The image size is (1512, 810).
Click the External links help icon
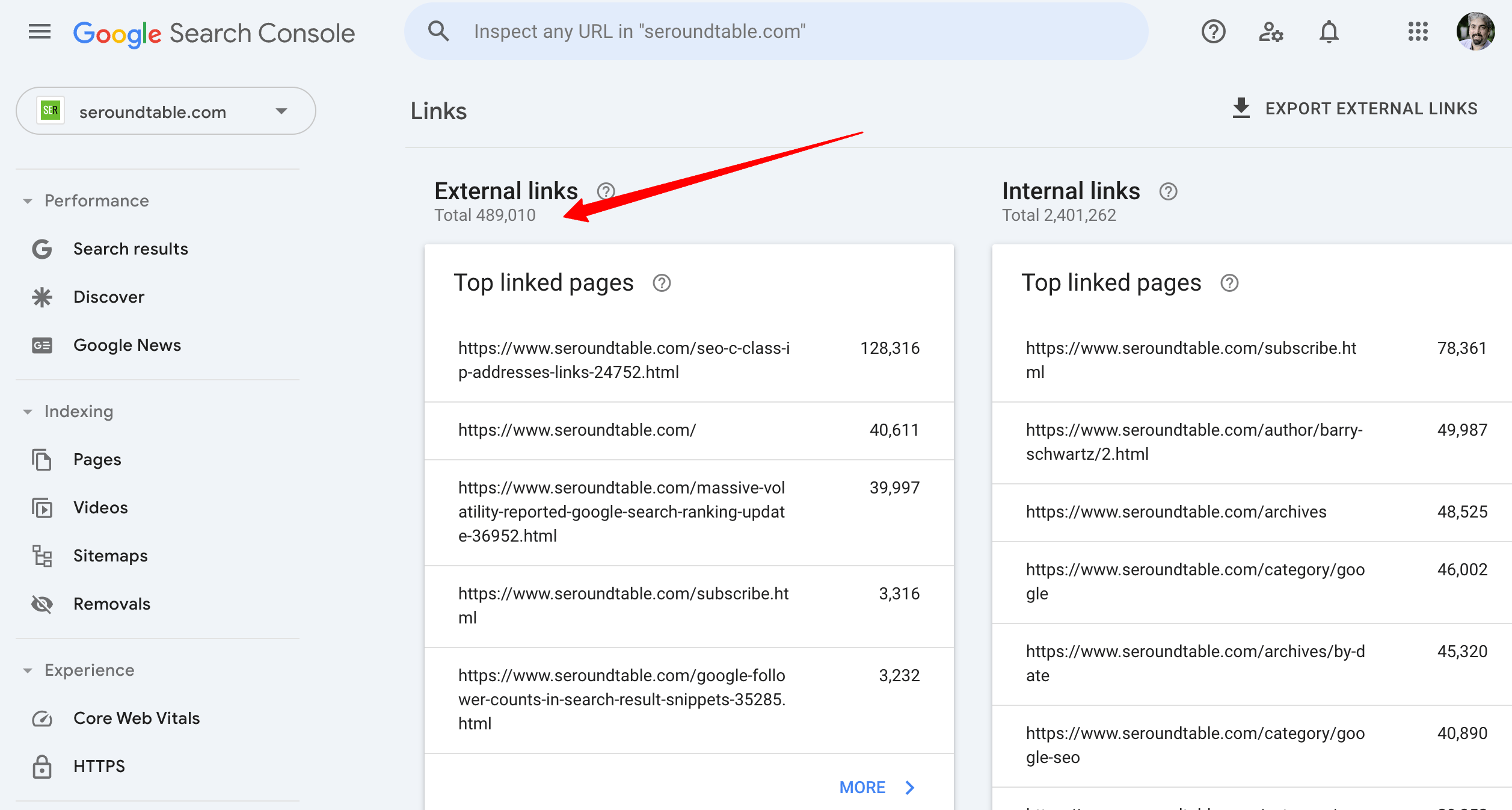coord(606,191)
